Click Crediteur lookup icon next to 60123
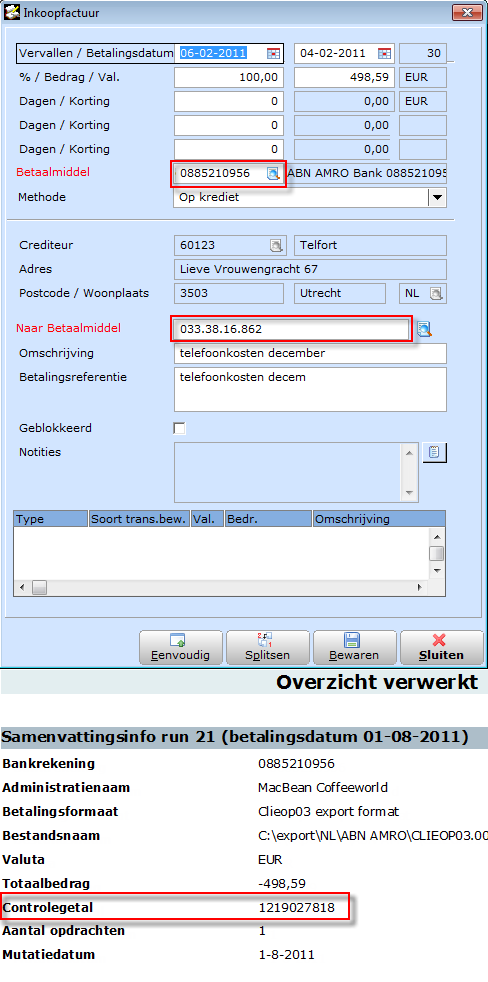This screenshot has height=982, width=488. pos(276,246)
